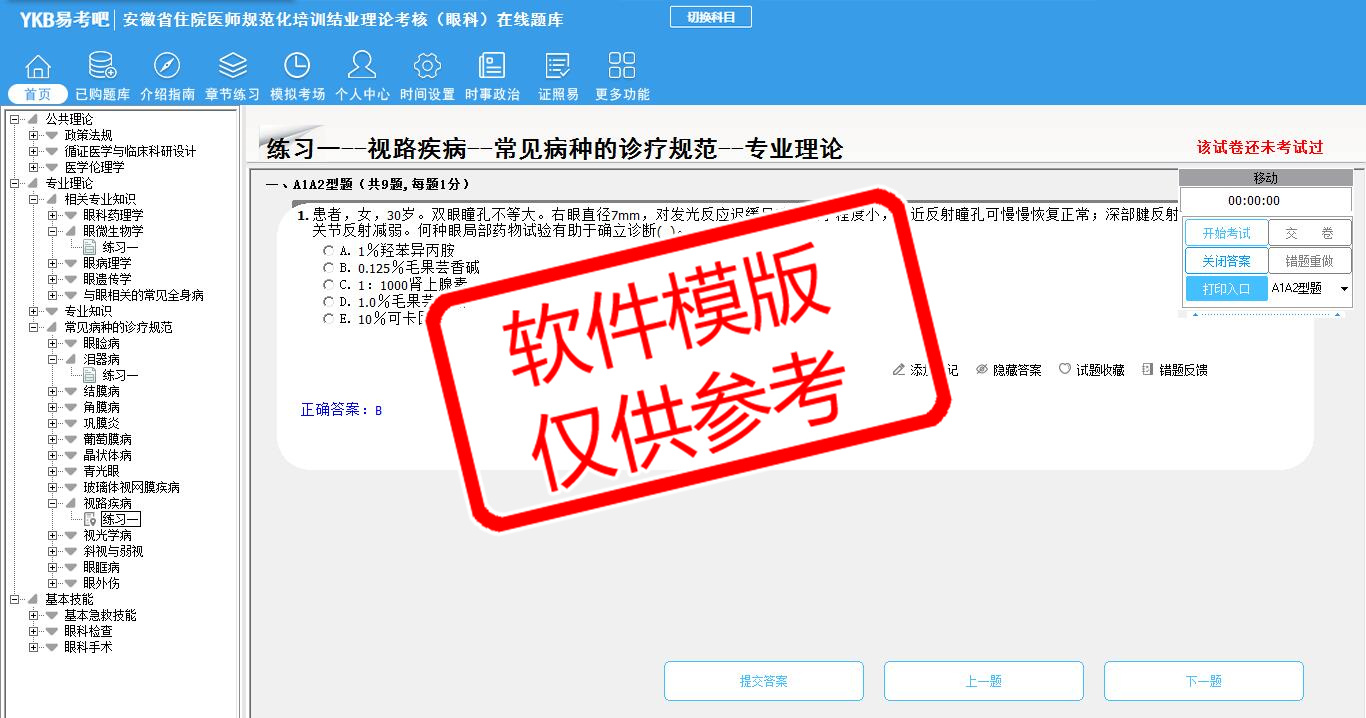Click the 首页 home icon
The image size is (1366, 718).
(x=38, y=67)
